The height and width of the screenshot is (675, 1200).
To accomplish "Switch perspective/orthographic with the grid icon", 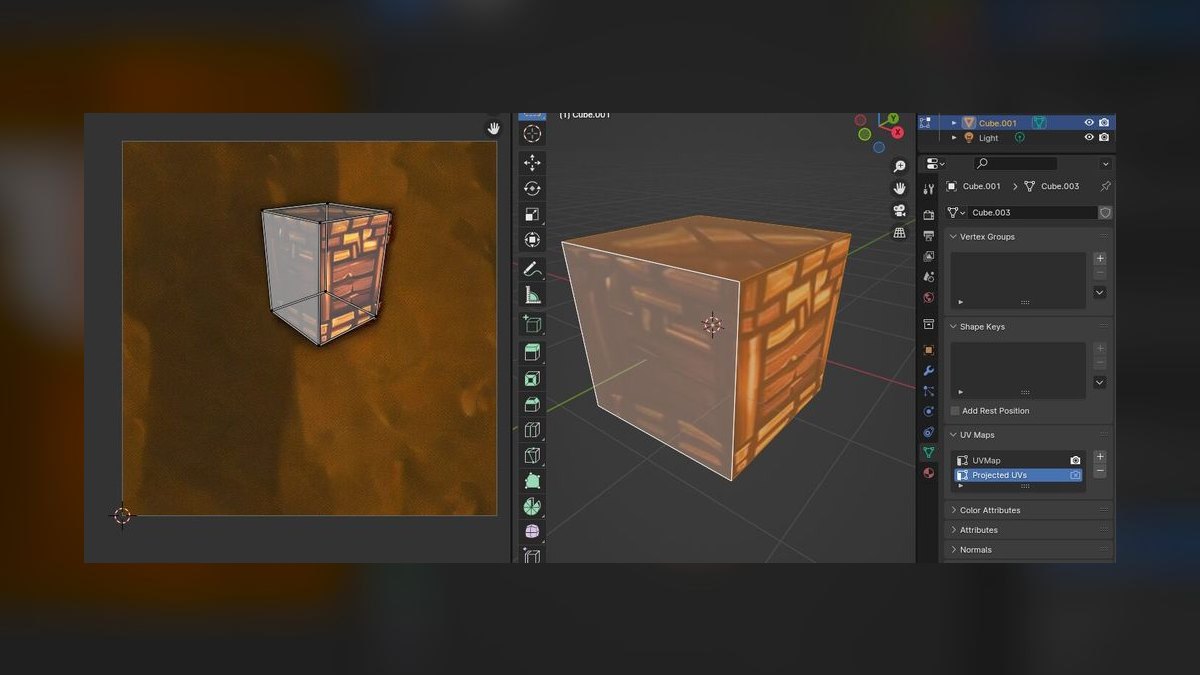I will (x=899, y=232).
